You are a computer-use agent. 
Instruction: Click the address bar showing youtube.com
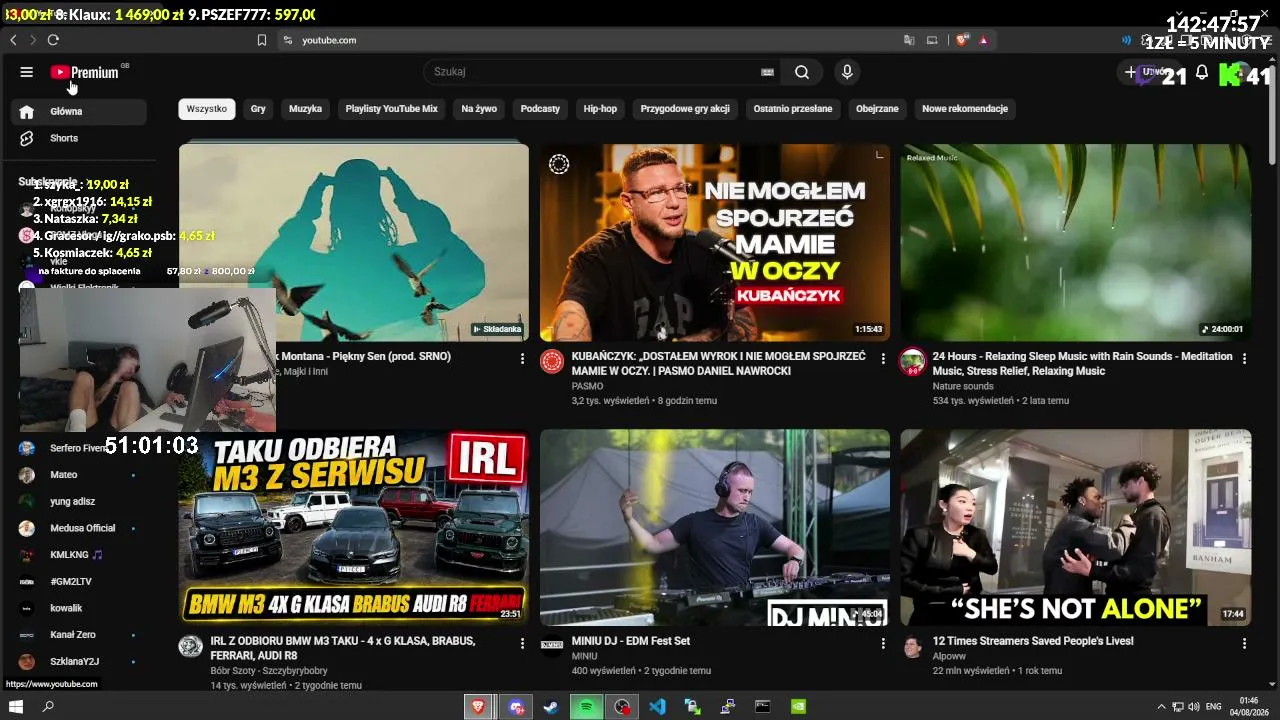tap(590, 40)
